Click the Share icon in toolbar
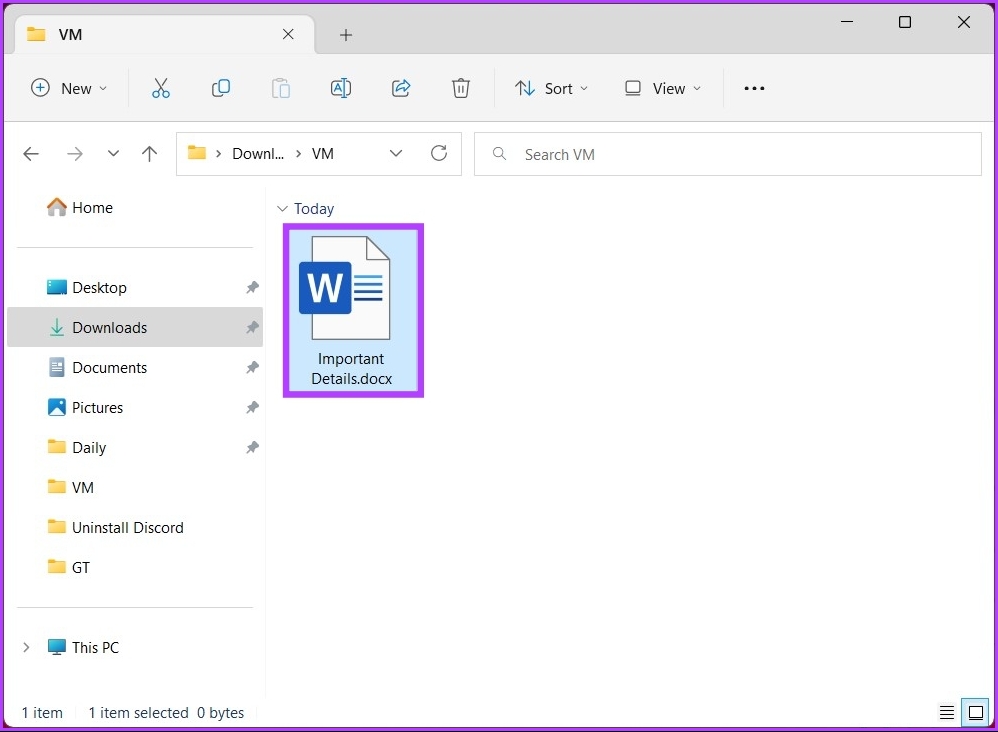The width and height of the screenshot is (998, 732). 401,88
